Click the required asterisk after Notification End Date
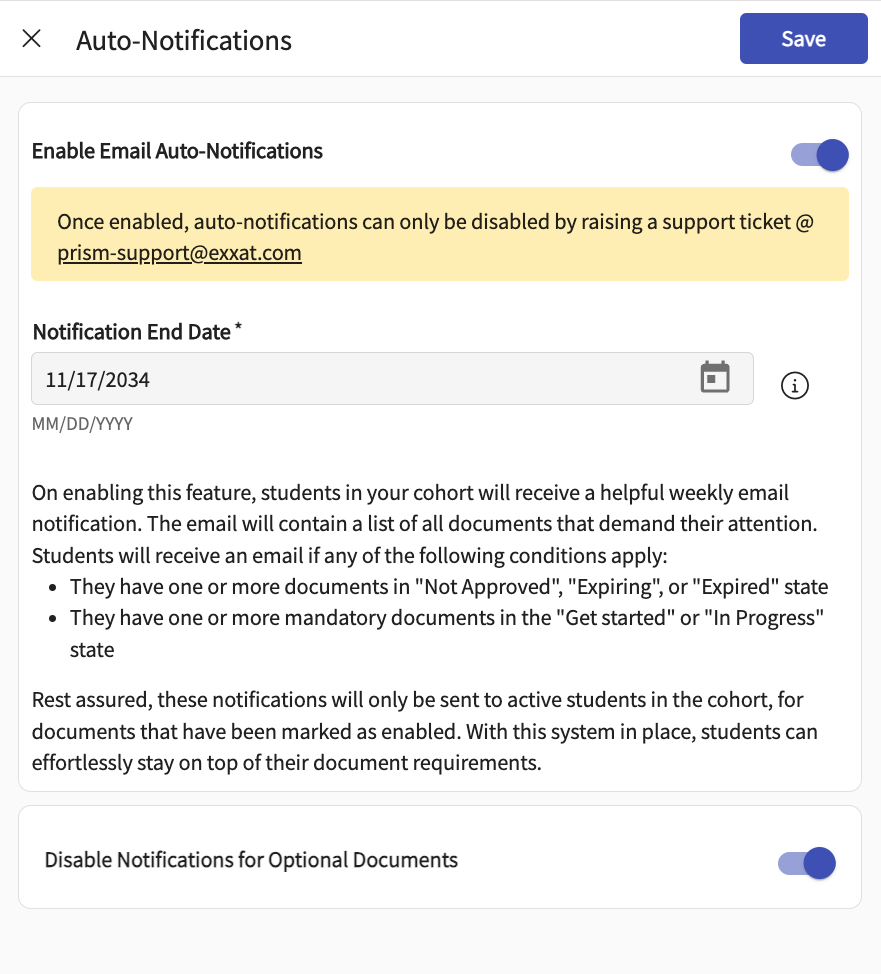The width and height of the screenshot is (881, 974). [238, 330]
